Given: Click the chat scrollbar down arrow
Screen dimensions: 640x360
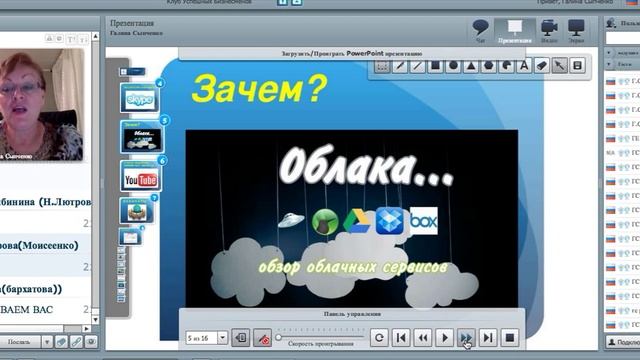Looking at the screenshot, I should click(x=95, y=320).
